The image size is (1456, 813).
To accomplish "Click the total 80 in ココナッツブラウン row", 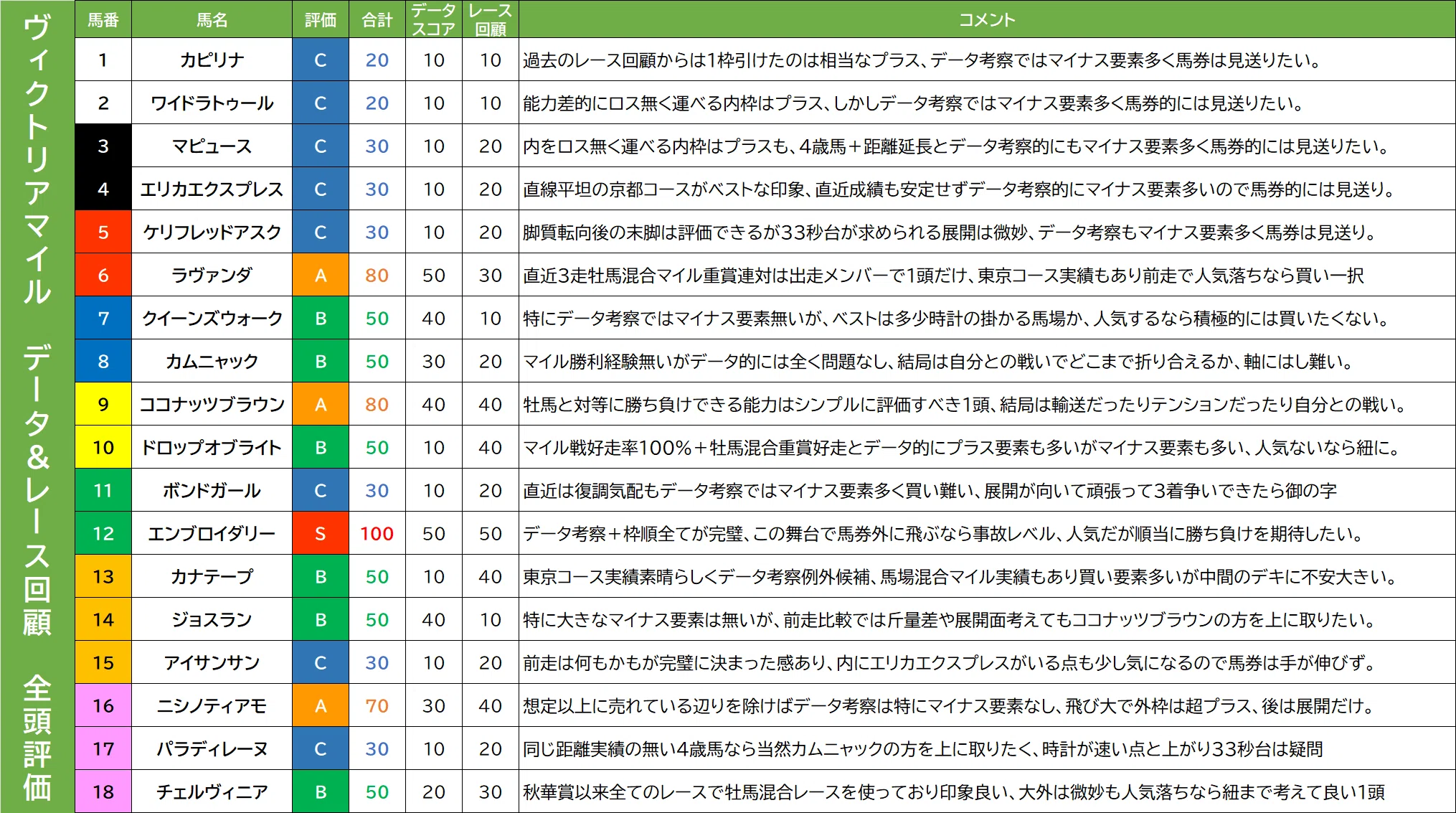I will click(x=377, y=404).
